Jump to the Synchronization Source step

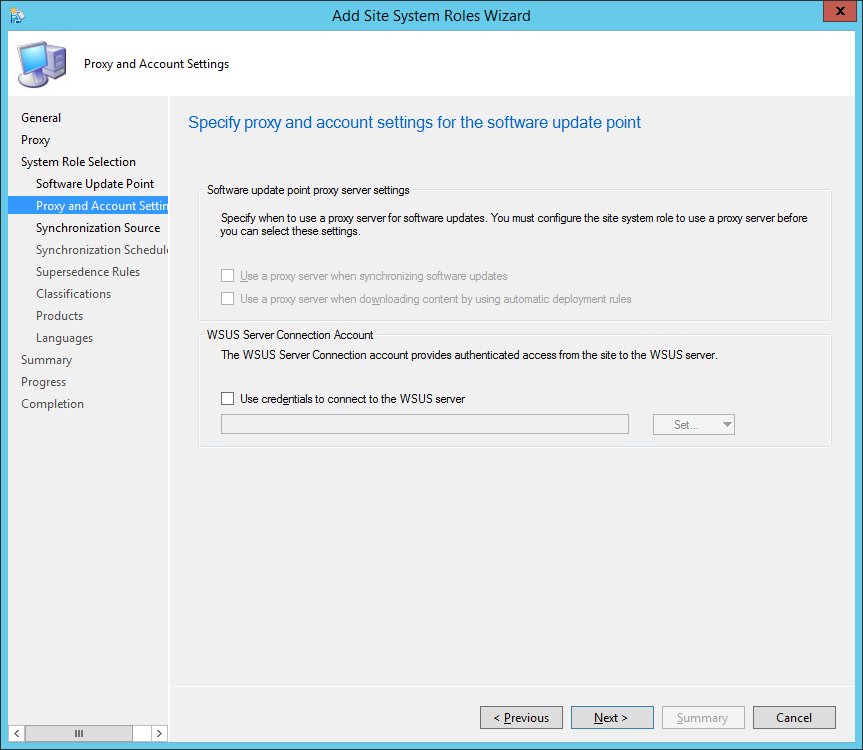click(98, 228)
